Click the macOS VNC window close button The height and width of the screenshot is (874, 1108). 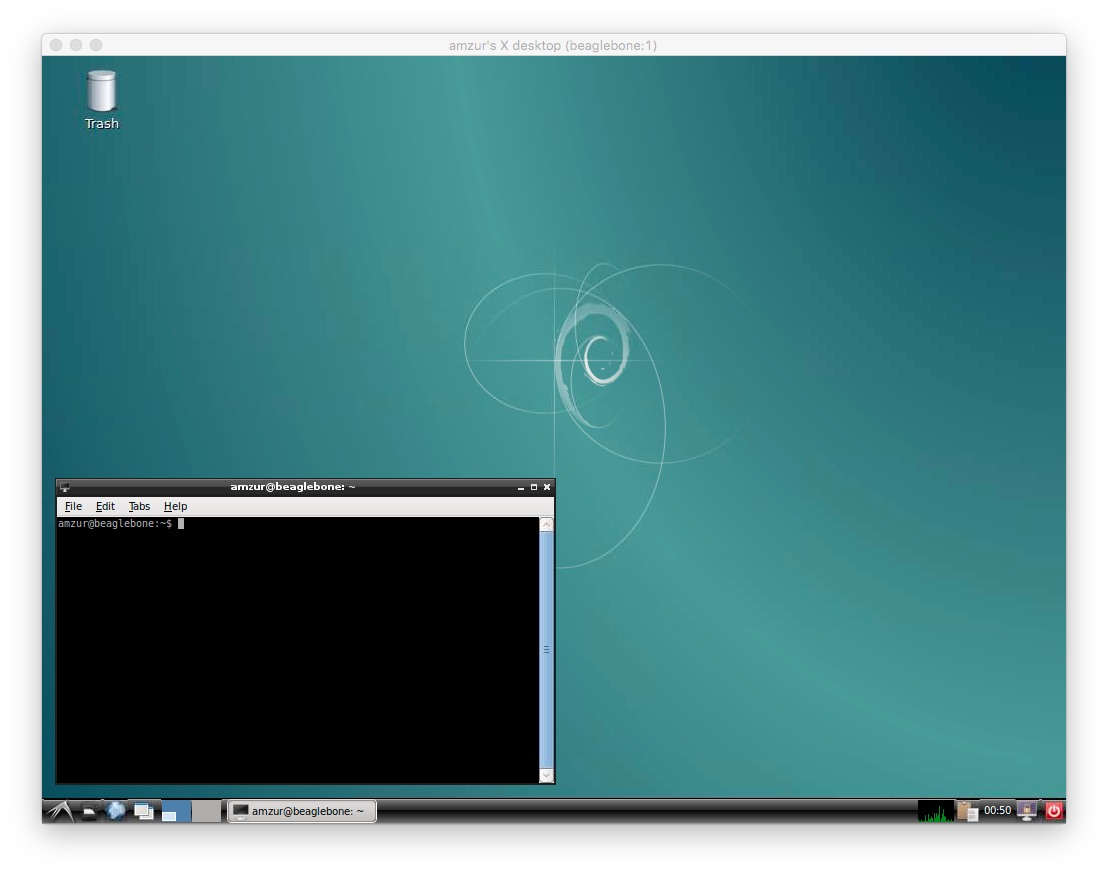point(57,45)
